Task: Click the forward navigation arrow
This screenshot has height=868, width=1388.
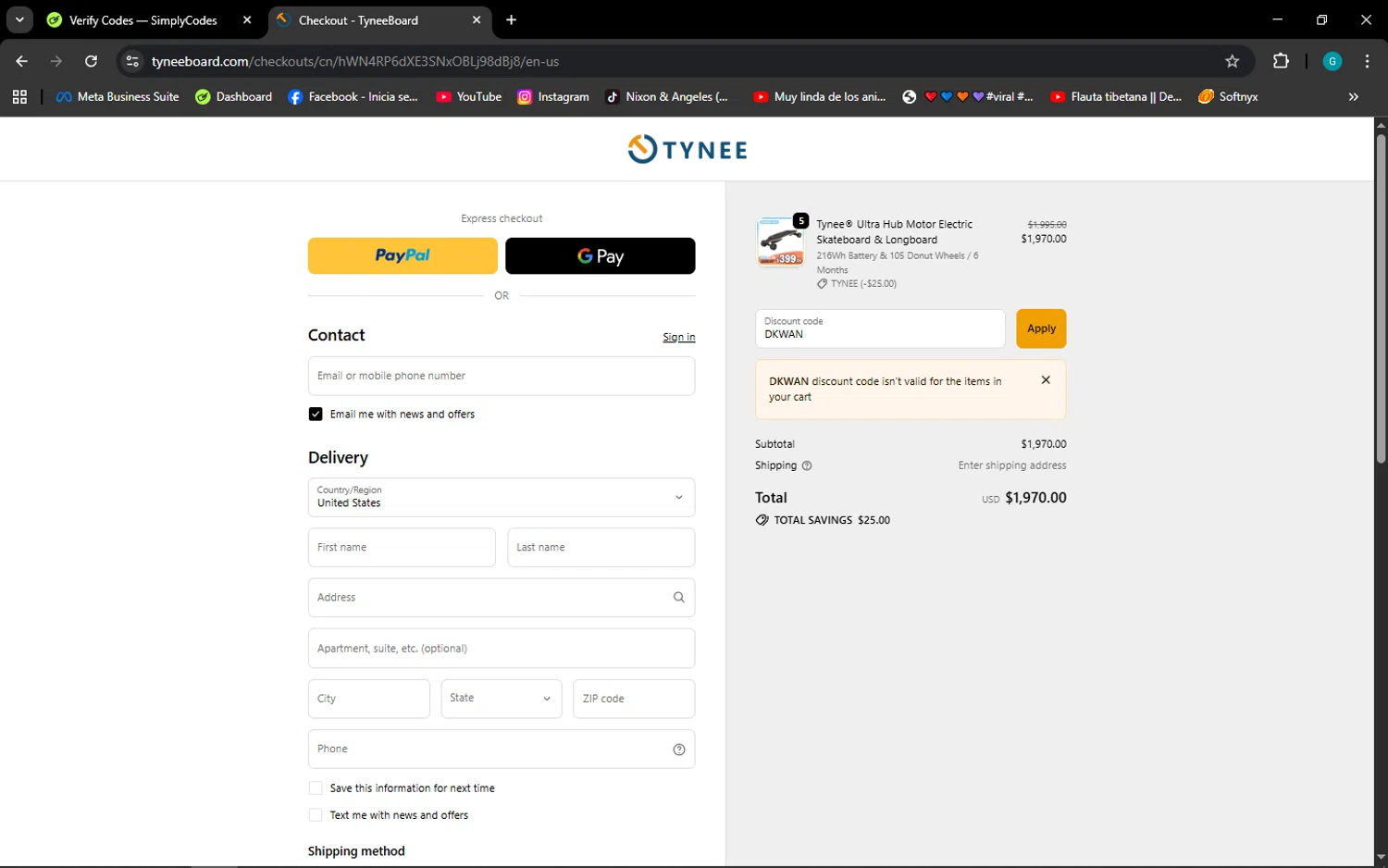Action: click(56, 61)
